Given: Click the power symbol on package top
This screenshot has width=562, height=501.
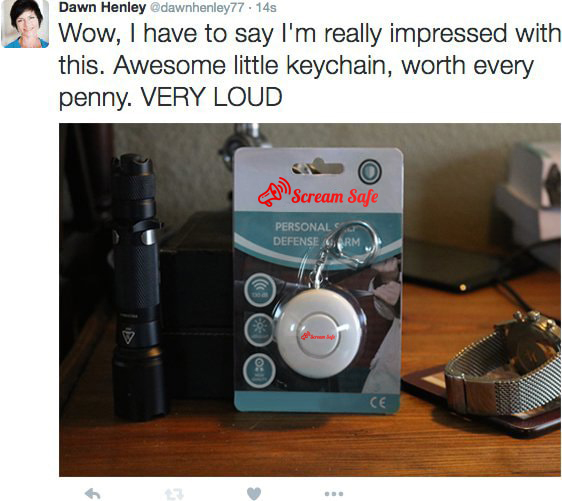Looking at the screenshot, I should coord(370,170).
